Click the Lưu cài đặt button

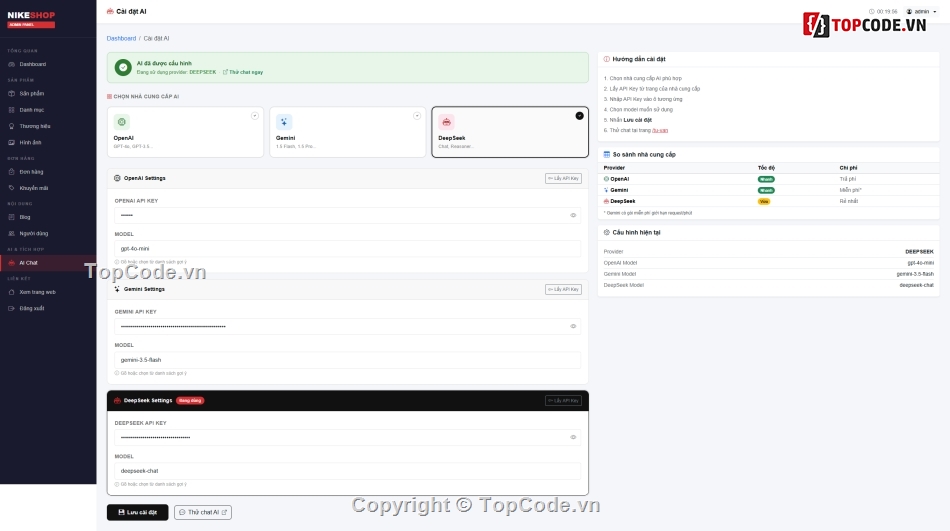click(138, 512)
